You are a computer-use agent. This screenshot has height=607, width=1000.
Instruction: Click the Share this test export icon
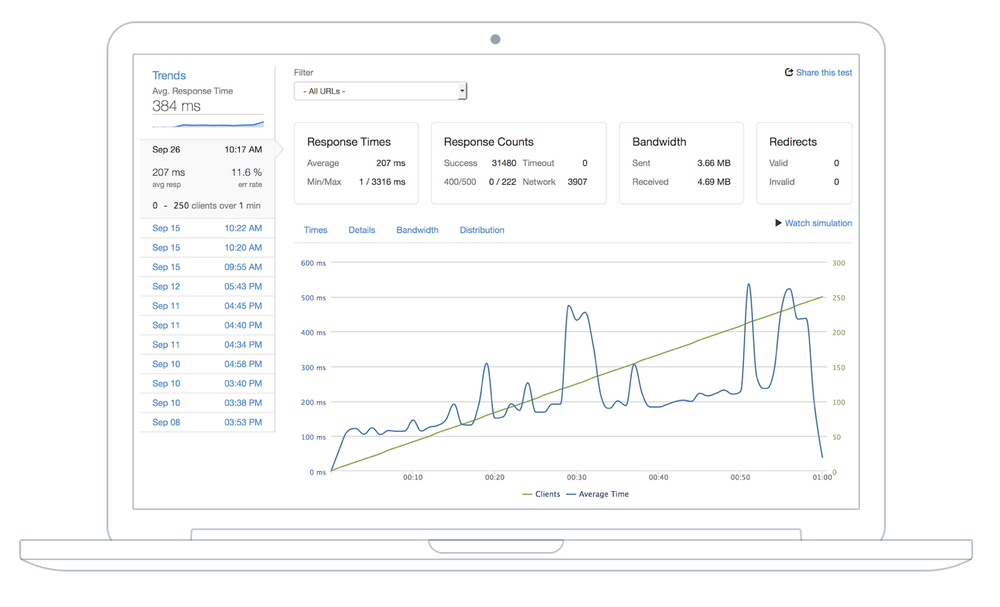click(789, 71)
